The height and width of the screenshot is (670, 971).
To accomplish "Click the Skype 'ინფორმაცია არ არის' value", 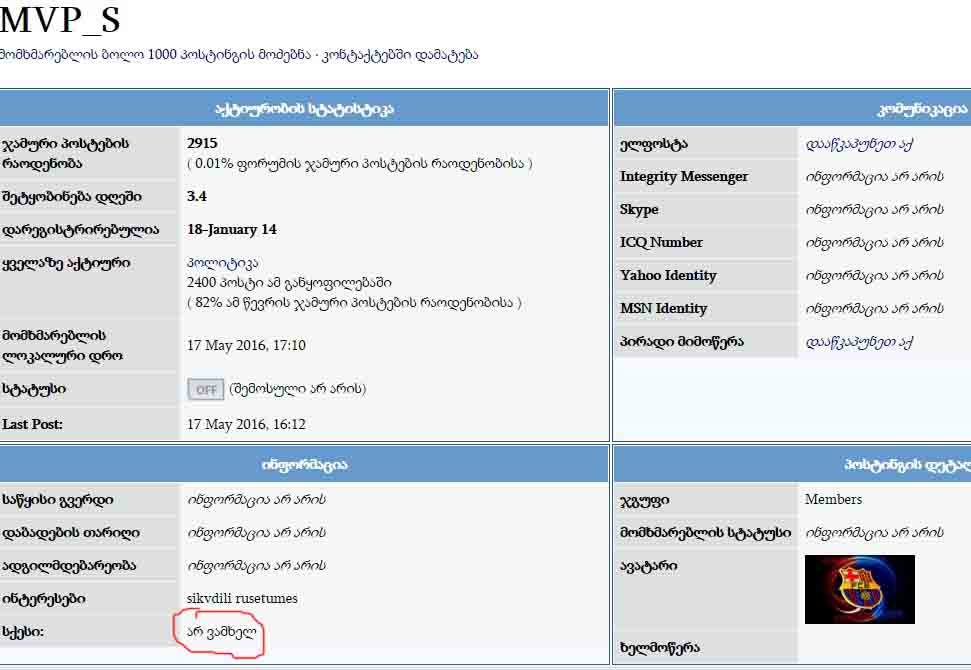I will [x=874, y=210].
